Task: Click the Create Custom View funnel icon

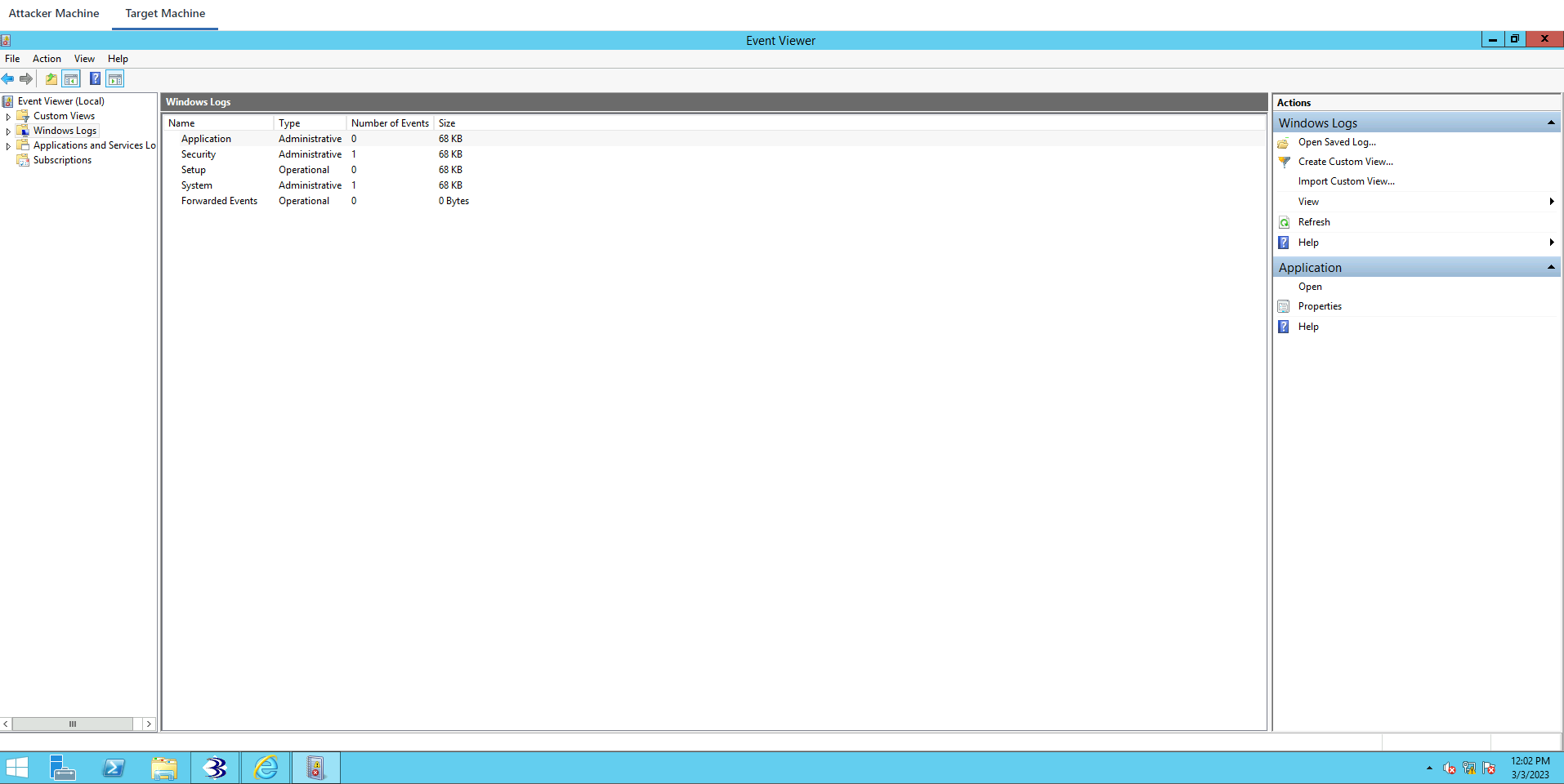Action: (x=1284, y=162)
